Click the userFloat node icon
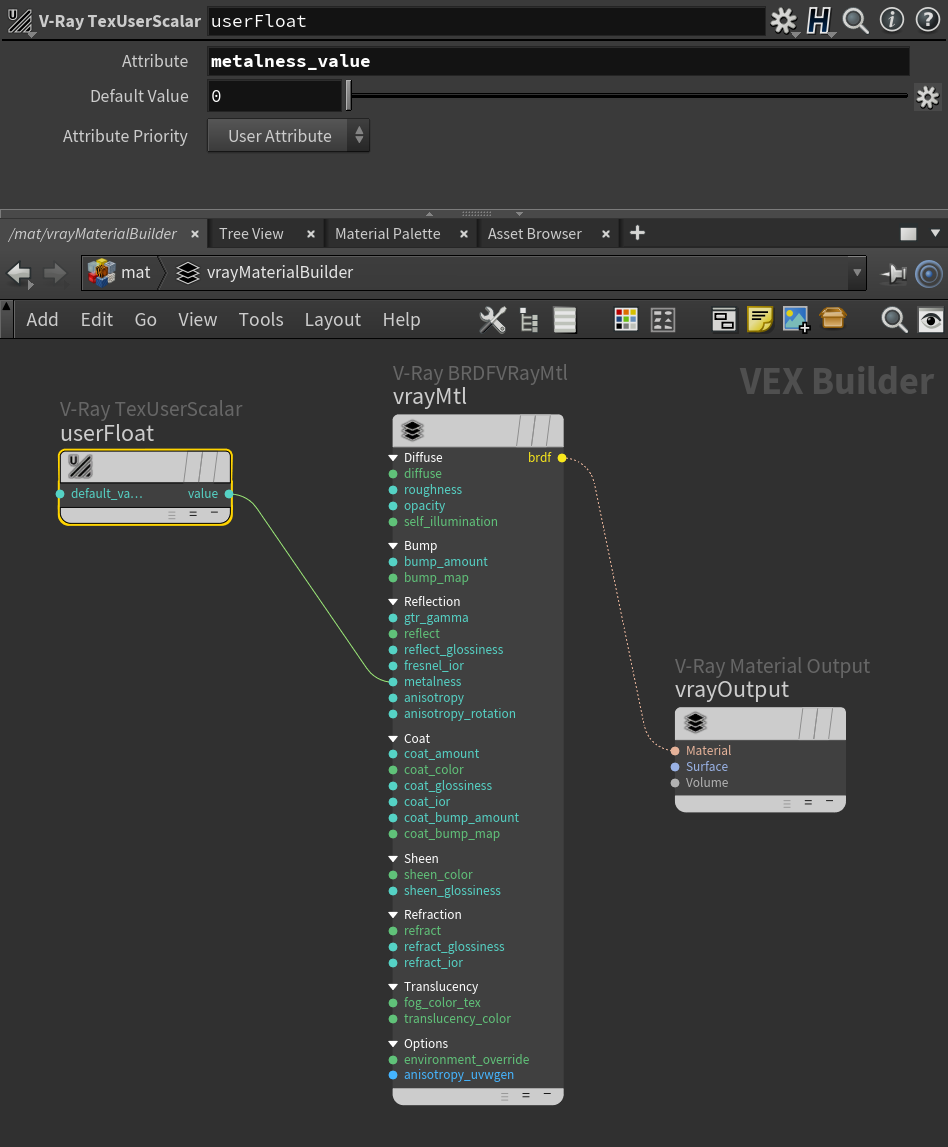Screen dimensions: 948x1147 (x=80, y=466)
